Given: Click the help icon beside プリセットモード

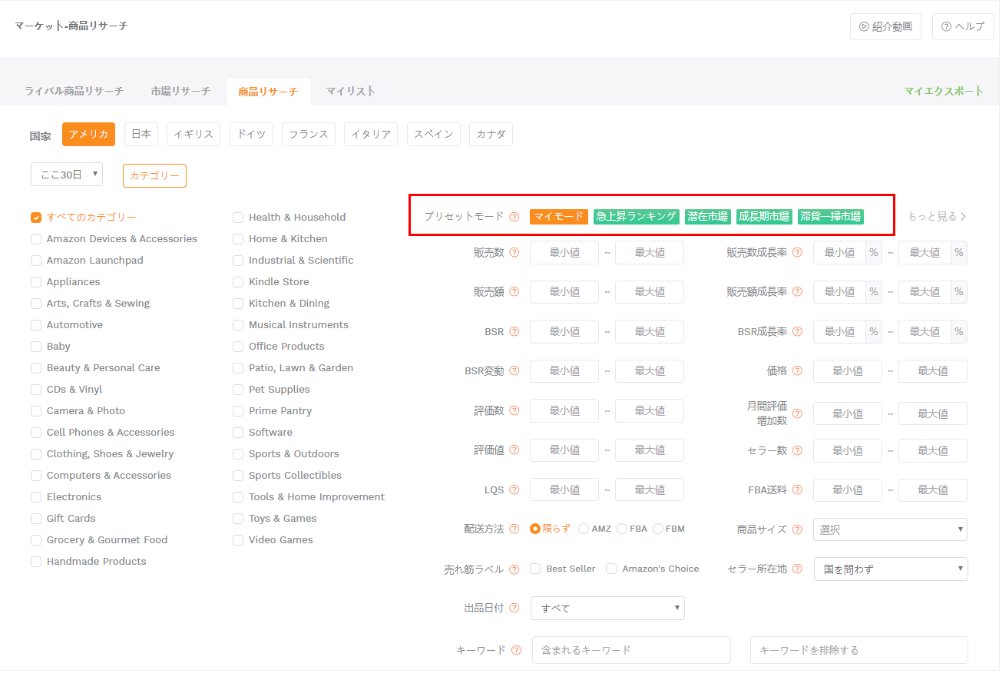Looking at the screenshot, I should [x=514, y=217].
